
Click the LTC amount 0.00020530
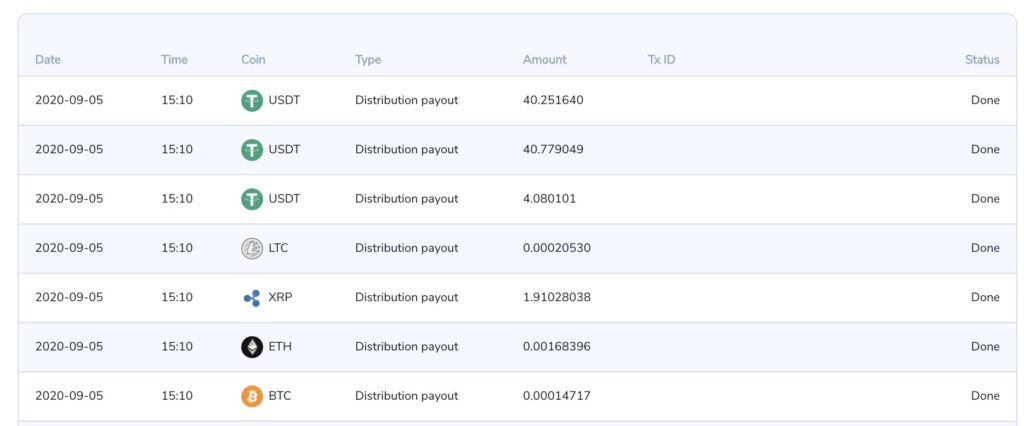(556, 248)
